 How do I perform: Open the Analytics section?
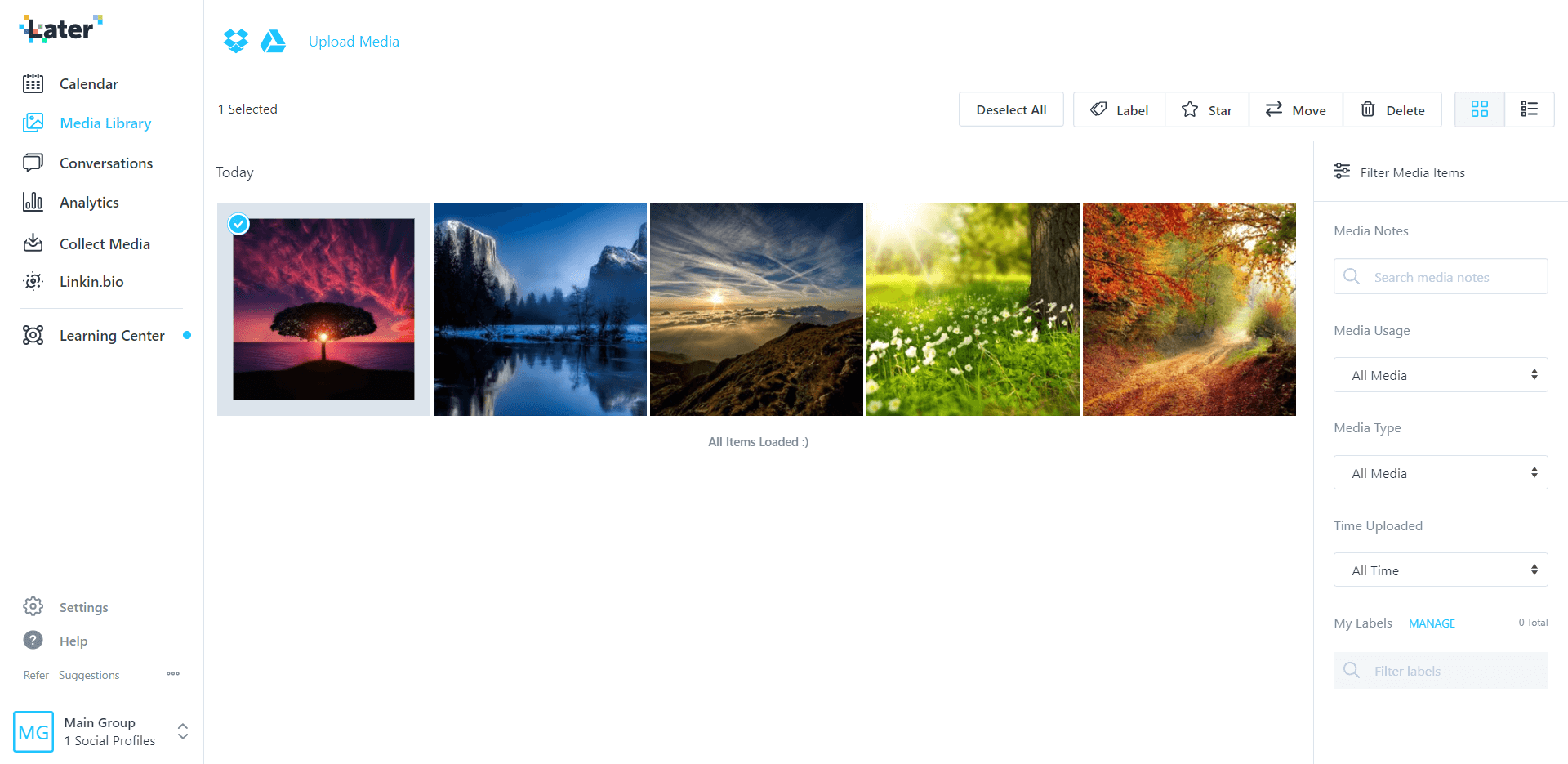(x=89, y=202)
